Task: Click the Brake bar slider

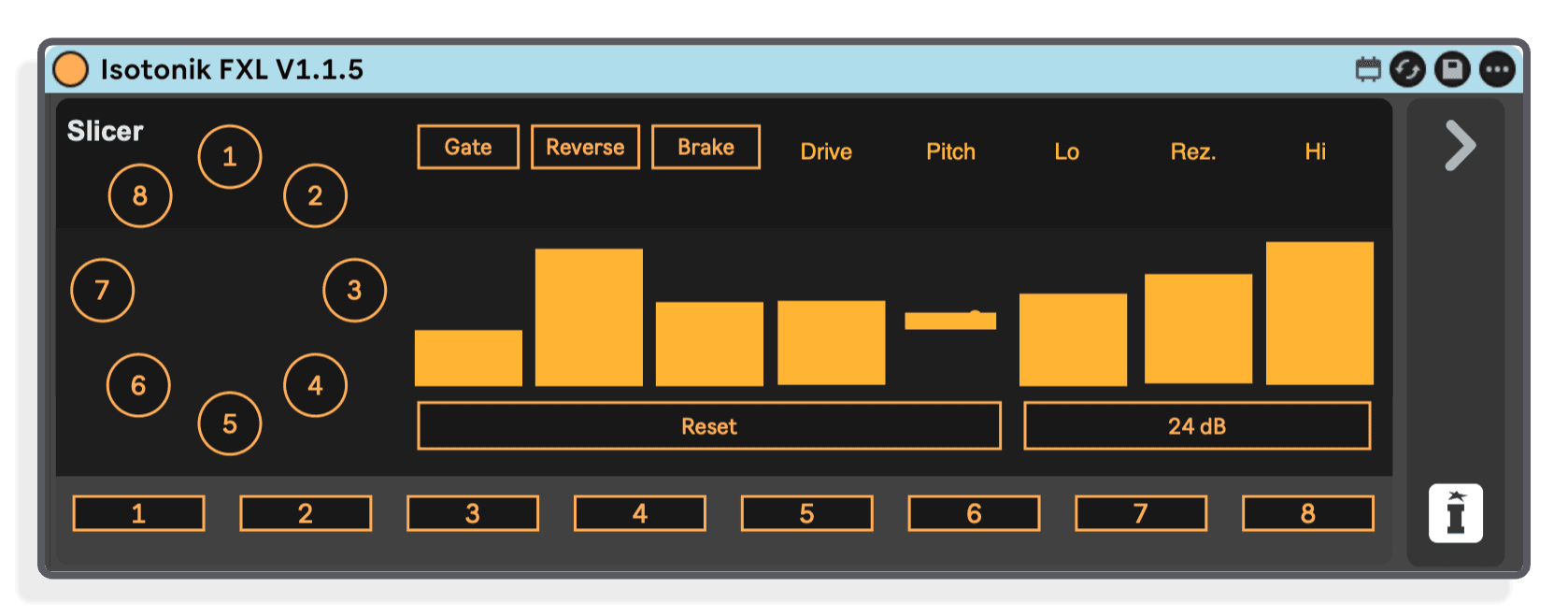Action: click(709, 344)
